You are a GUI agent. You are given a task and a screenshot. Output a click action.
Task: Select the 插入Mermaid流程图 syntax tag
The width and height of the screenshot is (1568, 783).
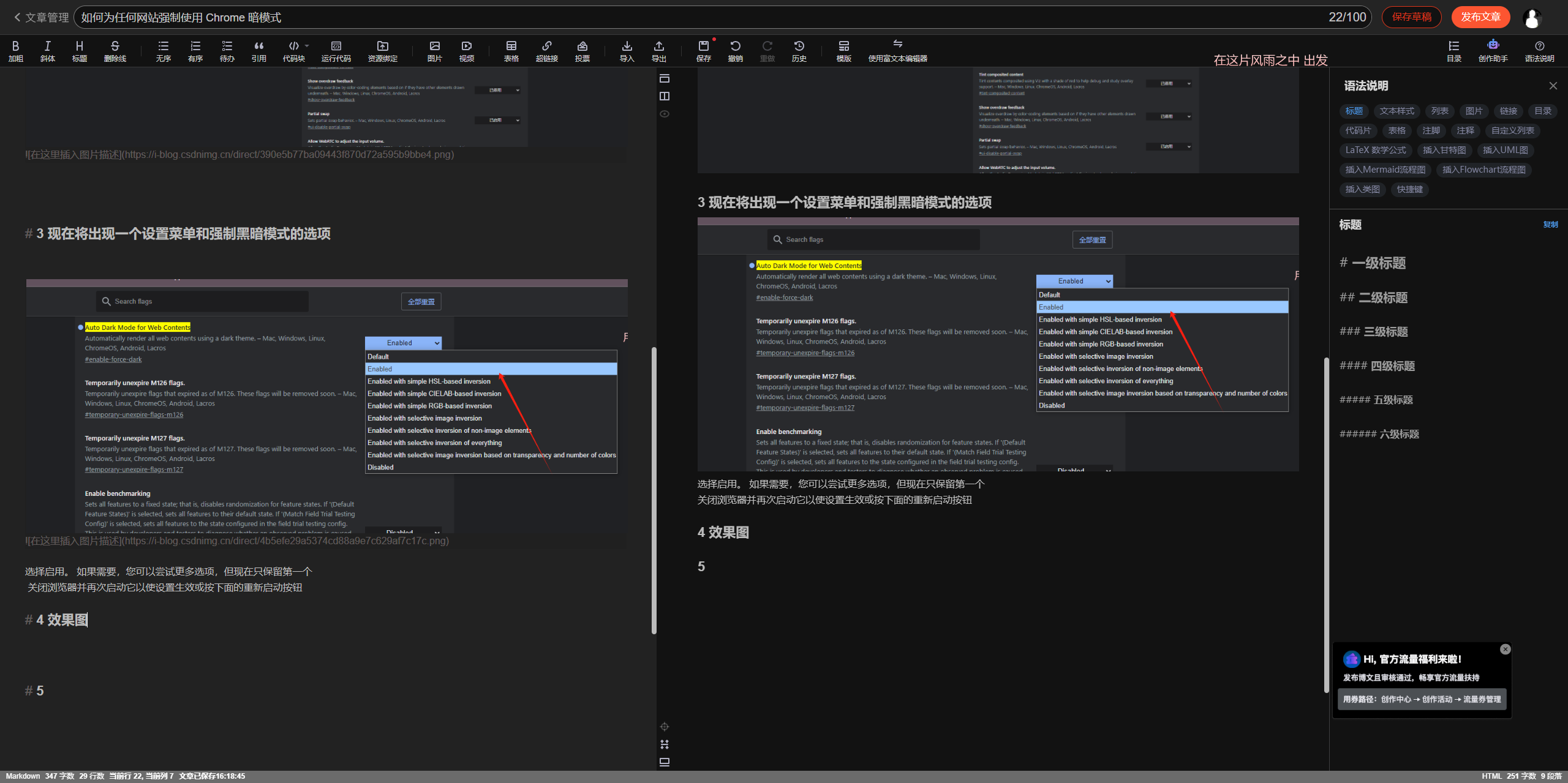(x=1385, y=170)
